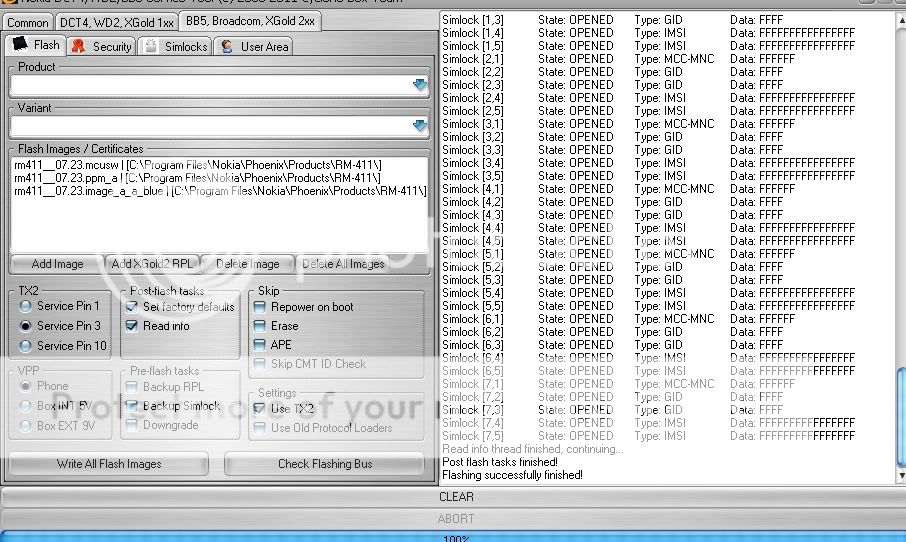The width and height of the screenshot is (906, 542).
Task: Enable Skip APE checkbox
Action: pos(259,345)
